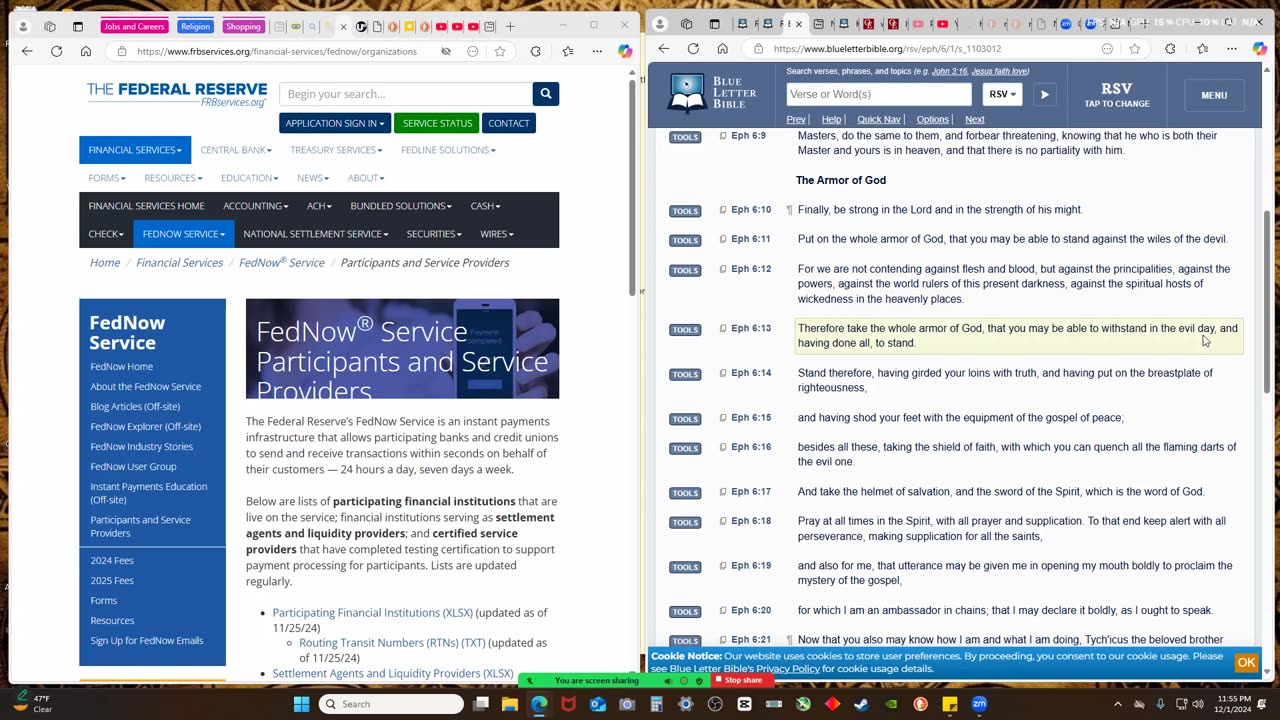Open Routing Transit Numbers (TXT) link
Viewport: 1280px width, 720px height.
392,643
